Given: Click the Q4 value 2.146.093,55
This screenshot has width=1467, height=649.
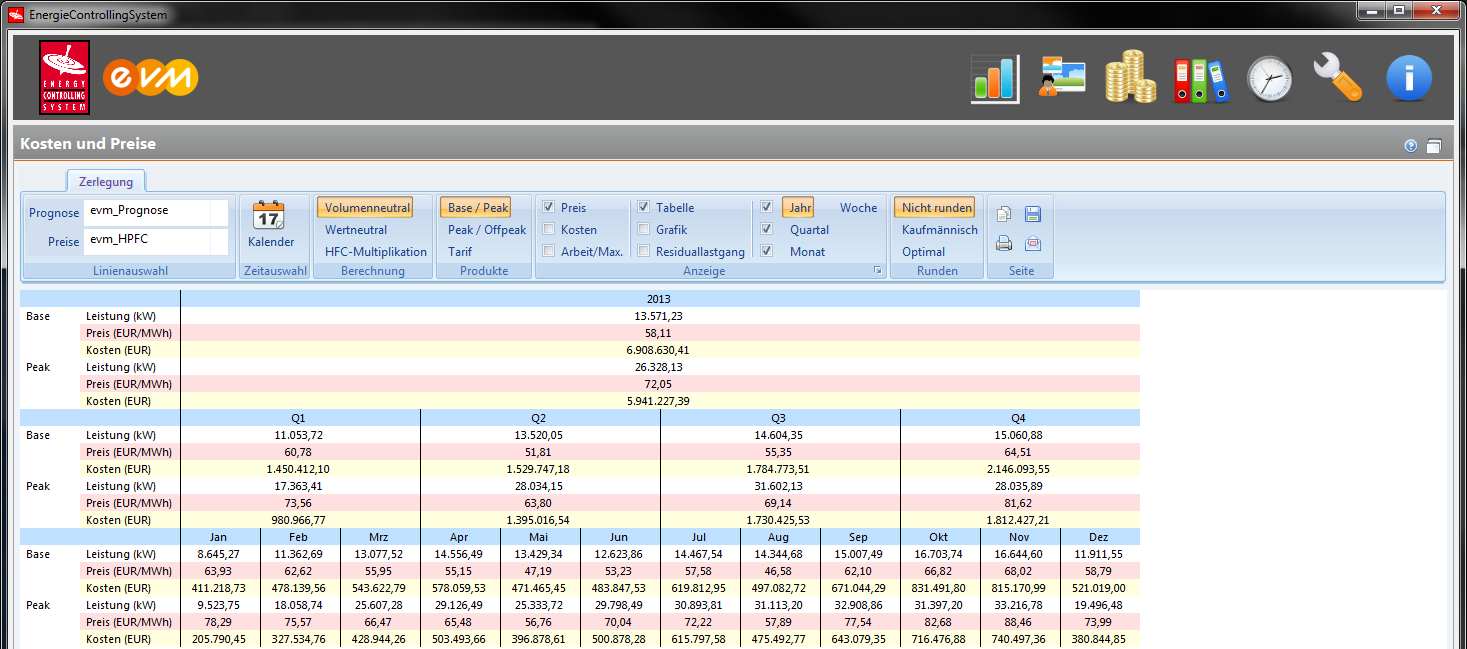Looking at the screenshot, I should [1020, 469].
